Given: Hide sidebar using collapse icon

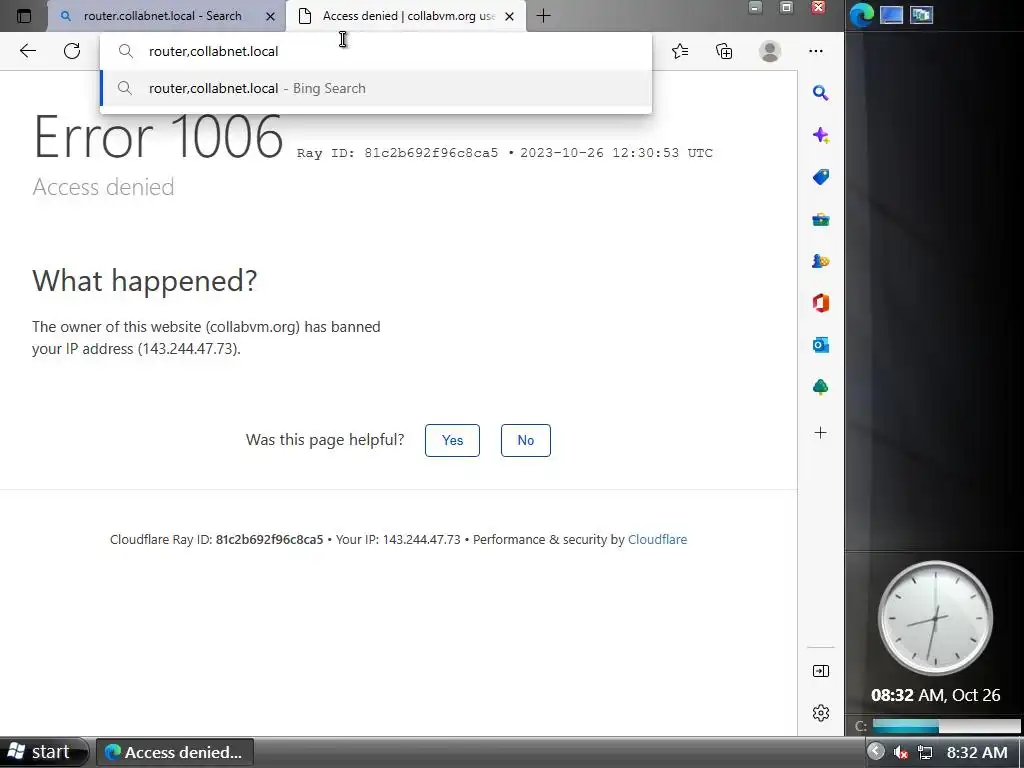Looking at the screenshot, I should pos(821,671).
